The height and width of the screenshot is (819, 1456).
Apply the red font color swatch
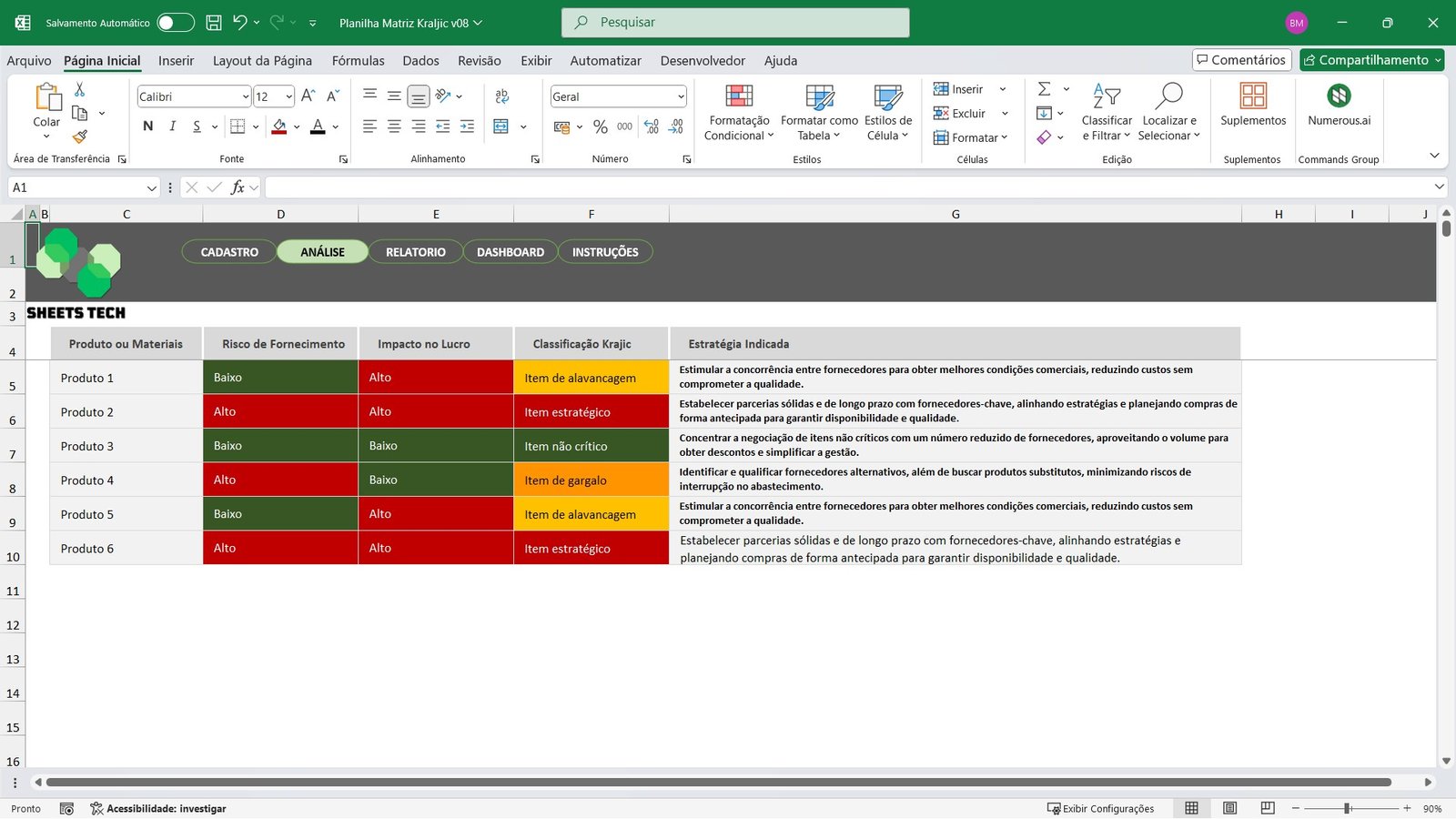point(318,126)
